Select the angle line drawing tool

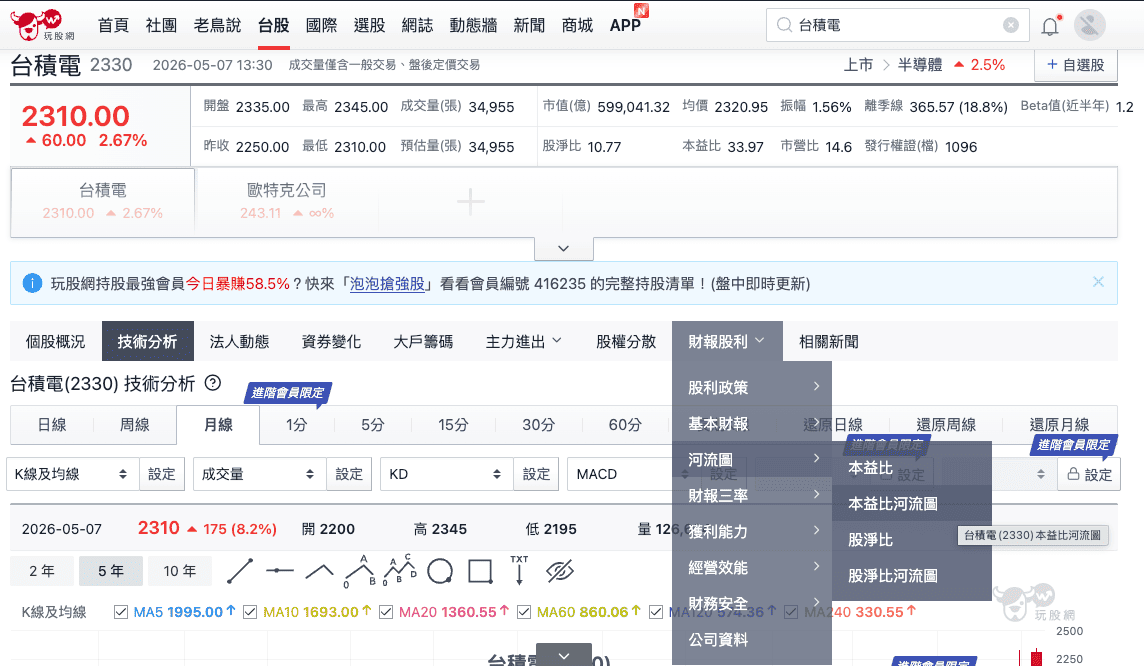(320, 571)
